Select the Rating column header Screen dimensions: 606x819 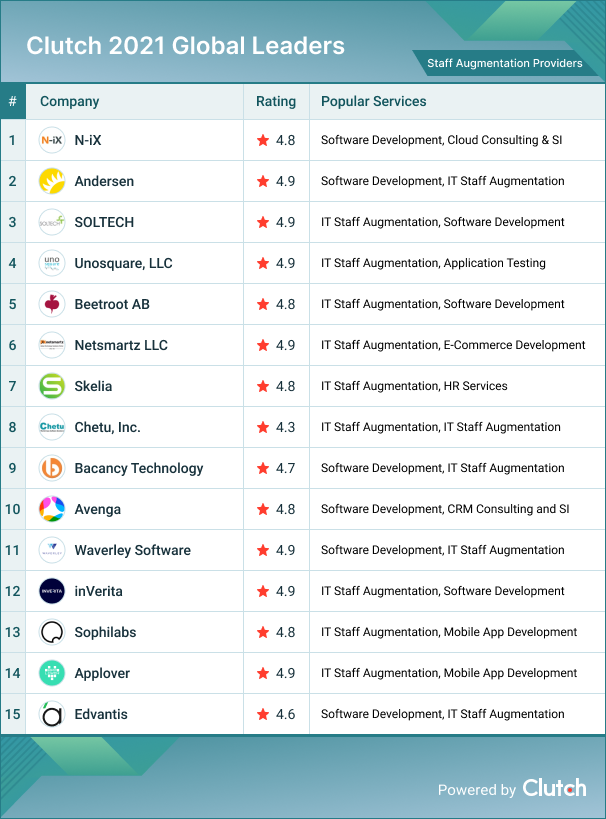click(276, 101)
